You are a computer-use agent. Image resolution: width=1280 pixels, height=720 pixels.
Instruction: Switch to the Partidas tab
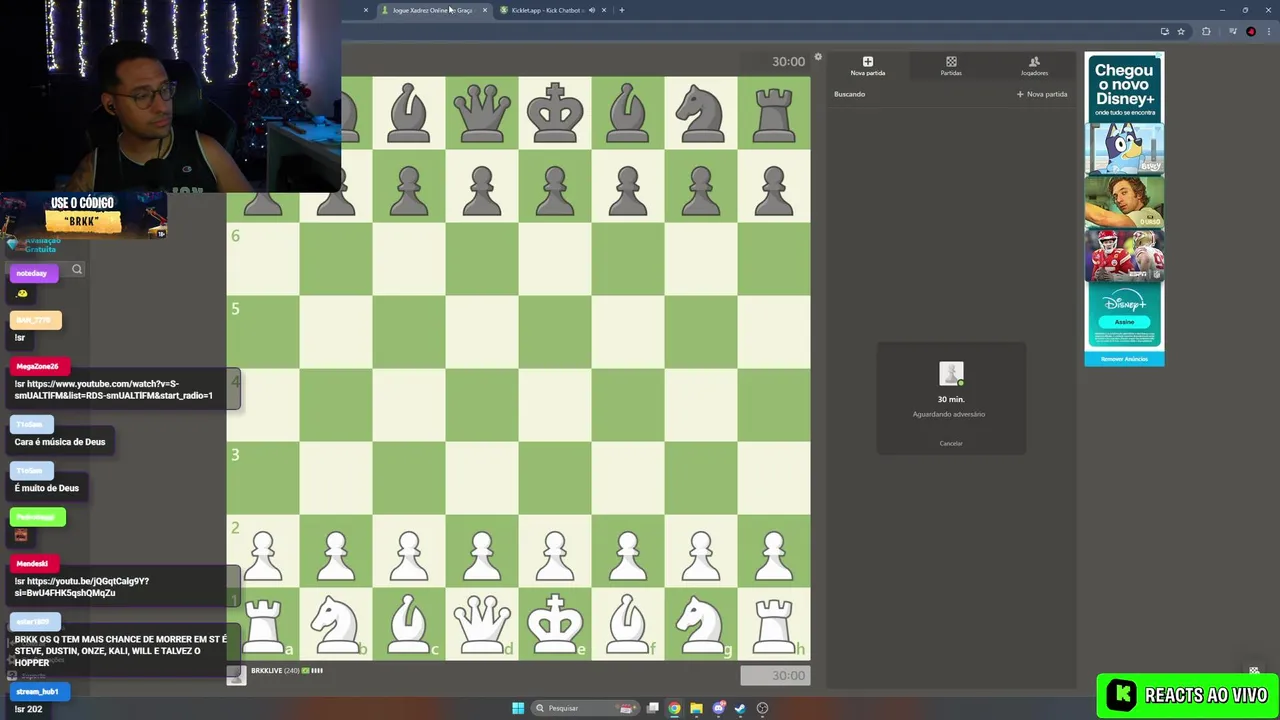[951, 66]
